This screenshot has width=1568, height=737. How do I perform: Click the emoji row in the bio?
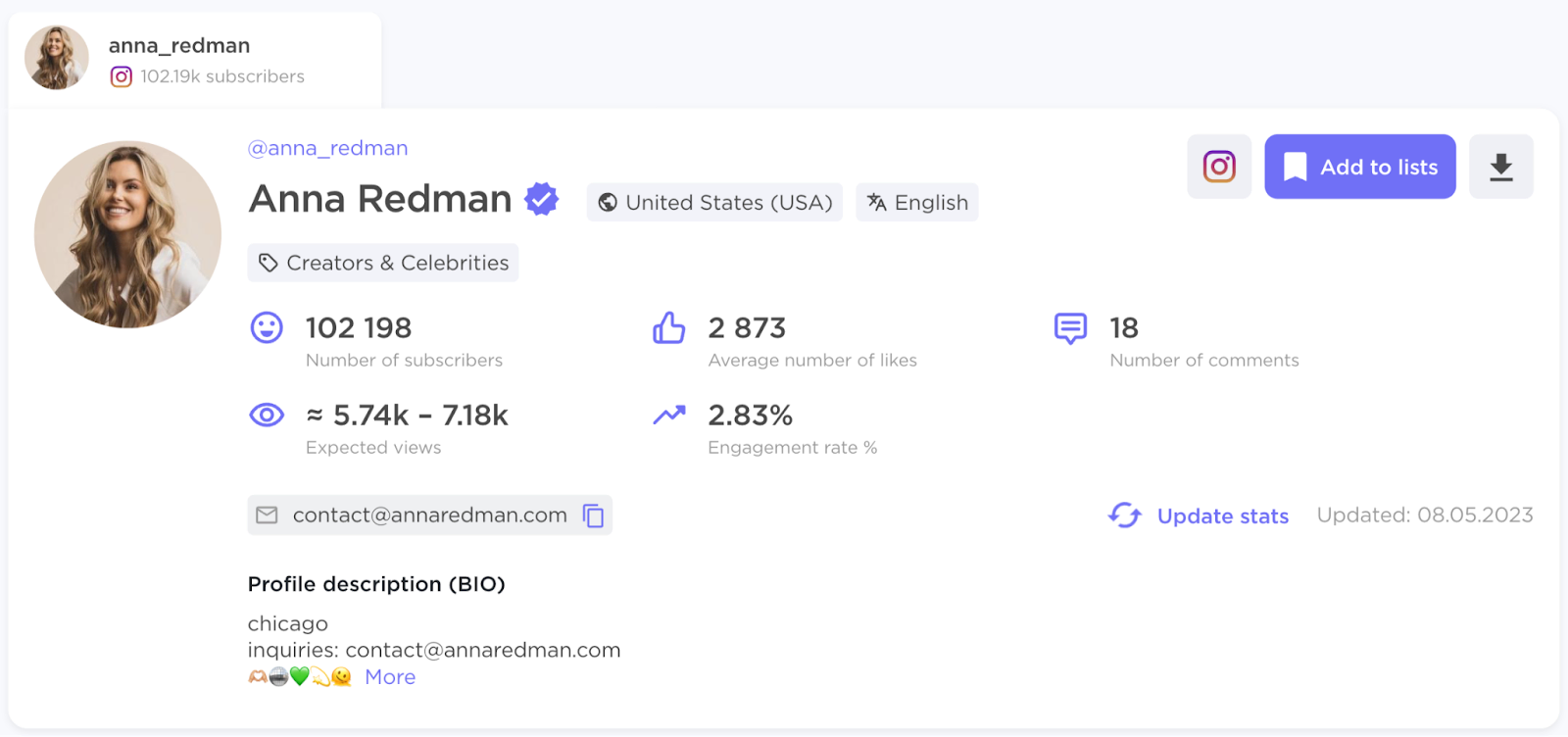[300, 677]
